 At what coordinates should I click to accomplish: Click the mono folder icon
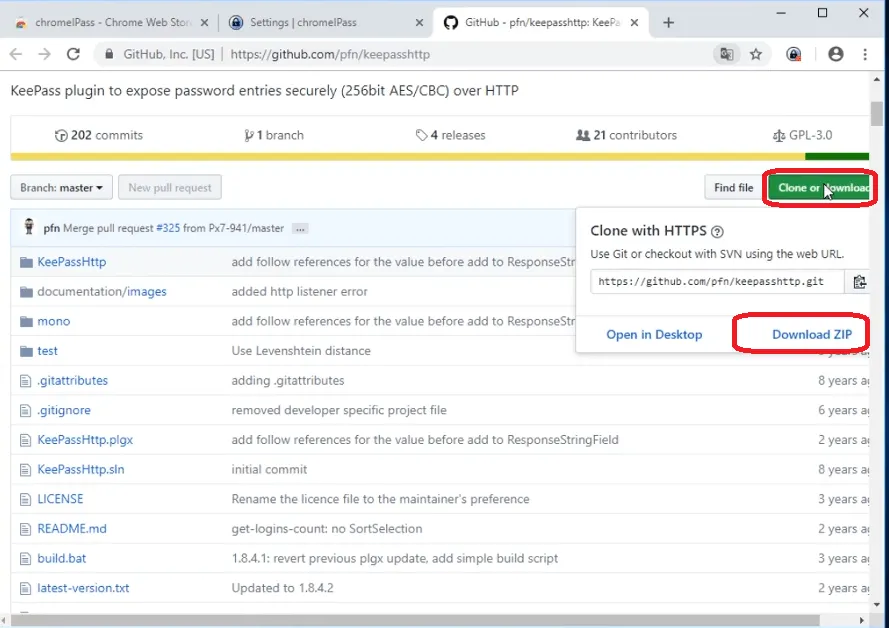tap(26, 321)
